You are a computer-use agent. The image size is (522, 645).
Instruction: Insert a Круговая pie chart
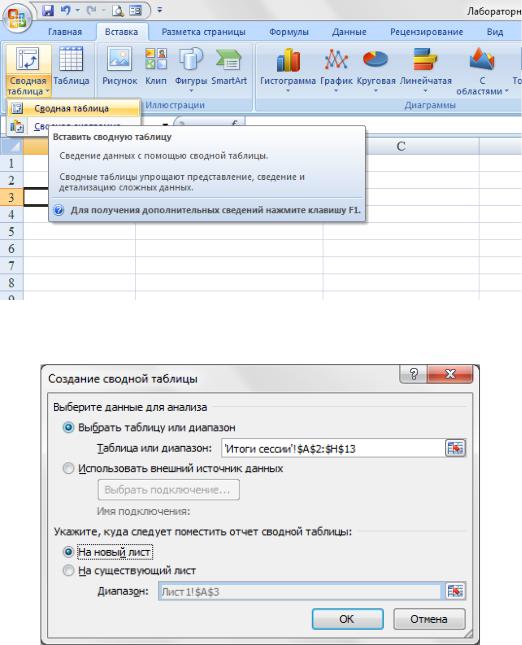(x=376, y=68)
